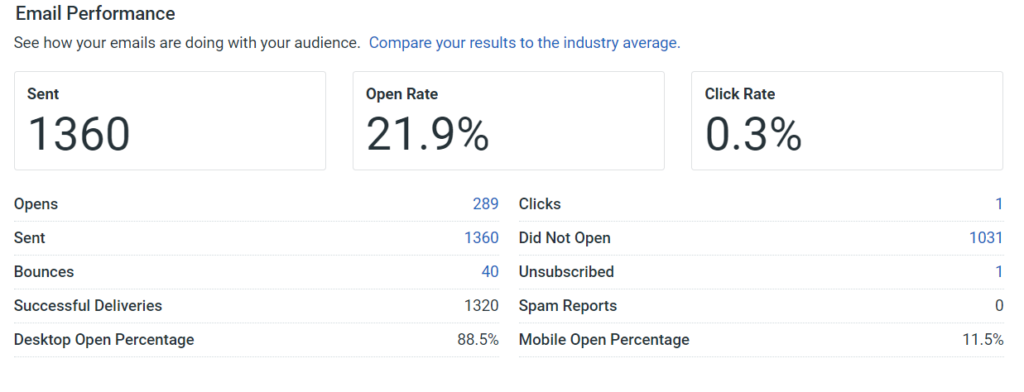Open the industry average comparison link
The image size is (1024, 392).
point(524,43)
